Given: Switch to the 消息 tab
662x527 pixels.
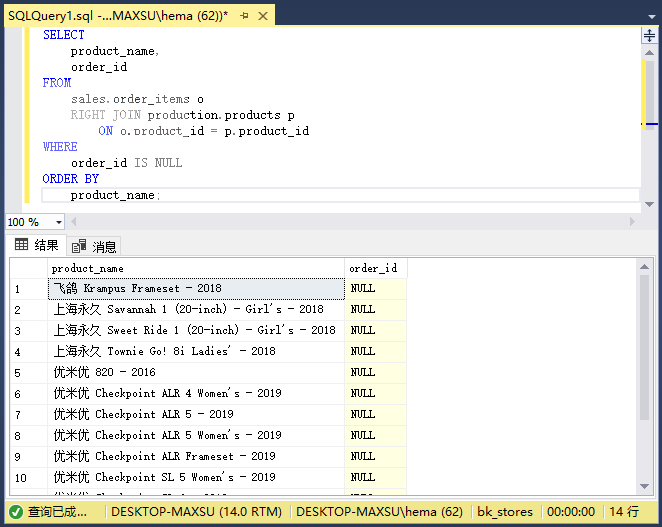Looking at the screenshot, I should pos(94,246).
